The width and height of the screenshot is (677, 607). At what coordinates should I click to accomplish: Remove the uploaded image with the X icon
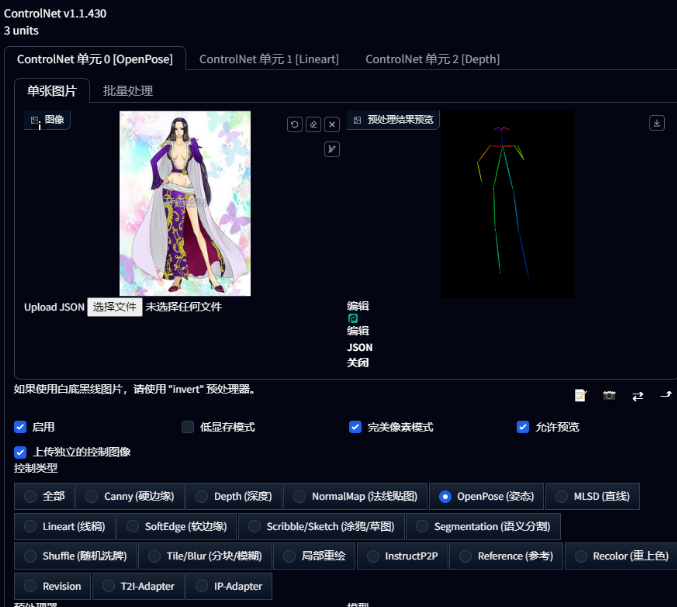click(332, 125)
